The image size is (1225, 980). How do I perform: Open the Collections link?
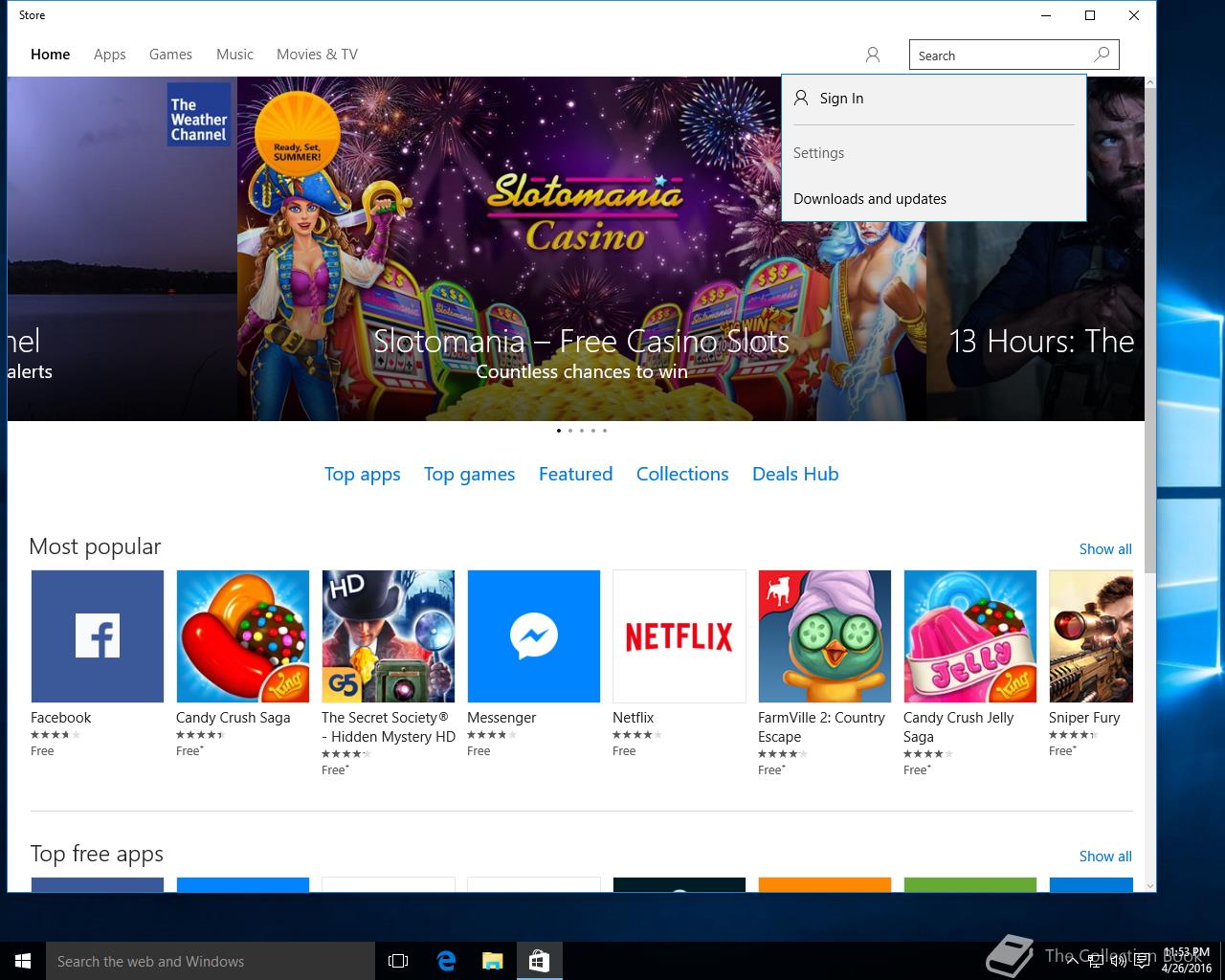coord(682,474)
